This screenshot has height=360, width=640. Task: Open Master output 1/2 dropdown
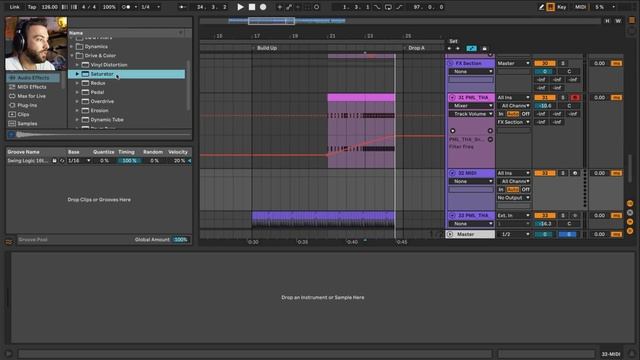point(513,234)
